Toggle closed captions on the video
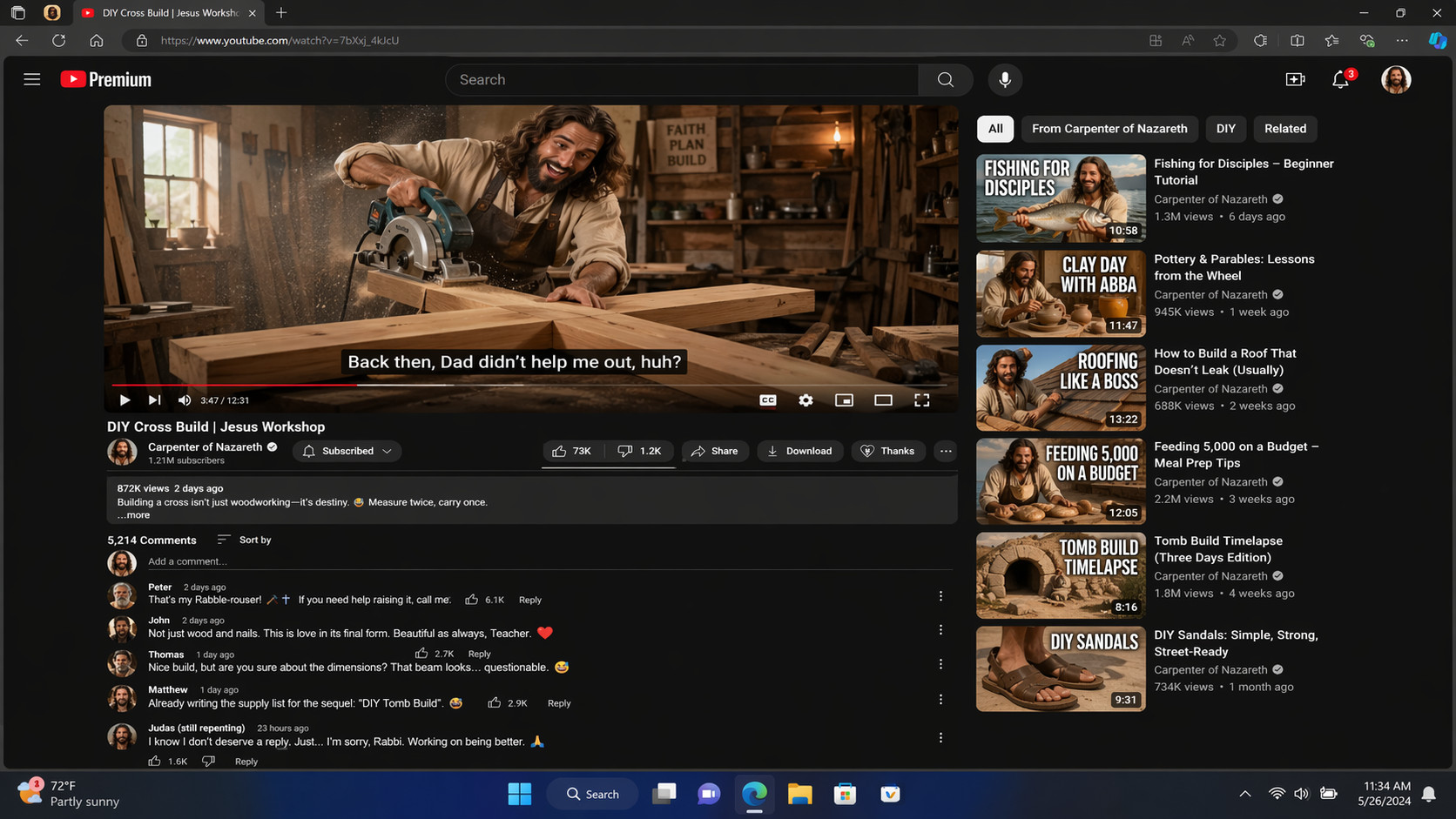The width and height of the screenshot is (1456, 819). click(767, 400)
